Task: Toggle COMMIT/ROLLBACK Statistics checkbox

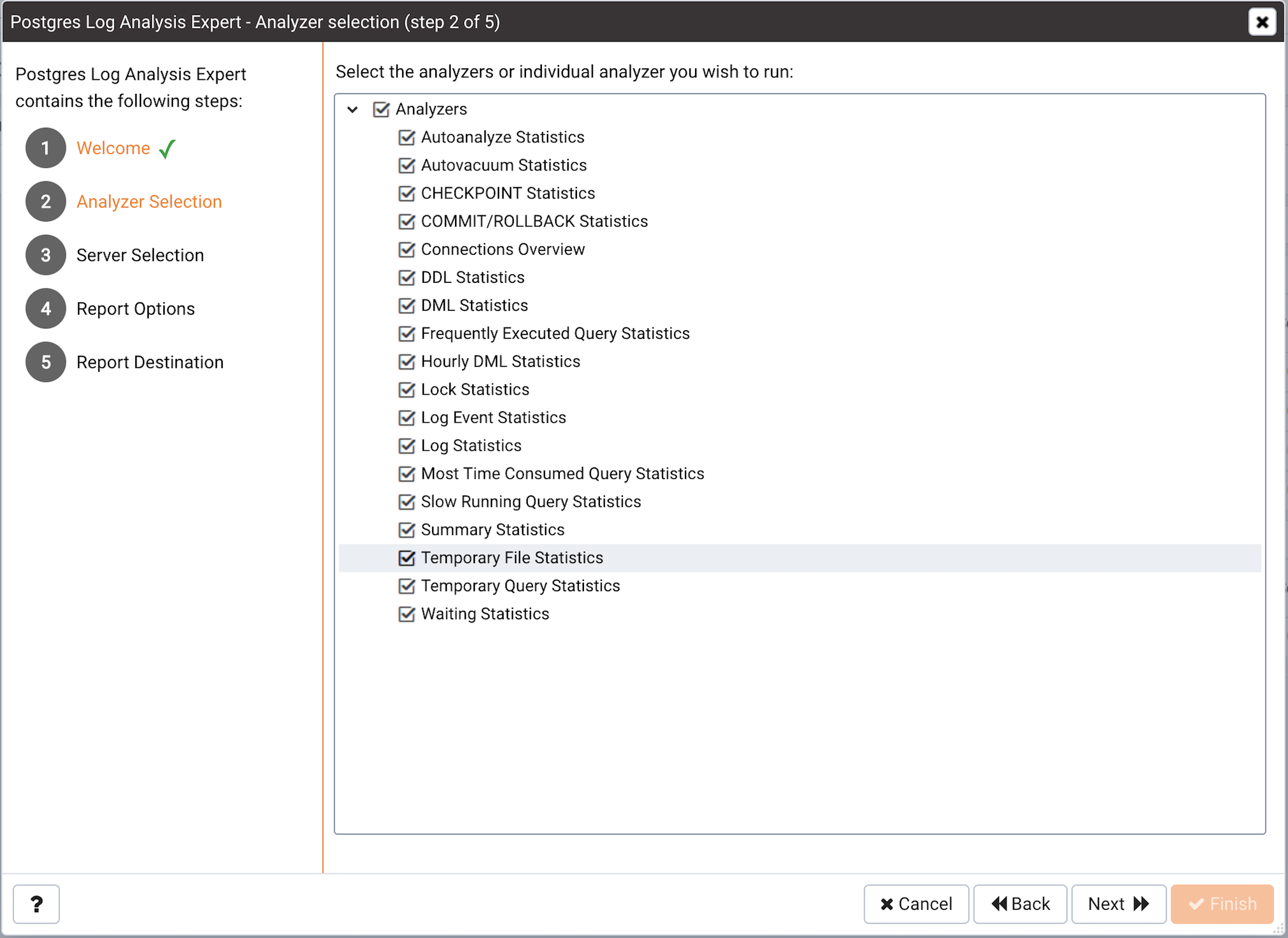Action: point(407,222)
